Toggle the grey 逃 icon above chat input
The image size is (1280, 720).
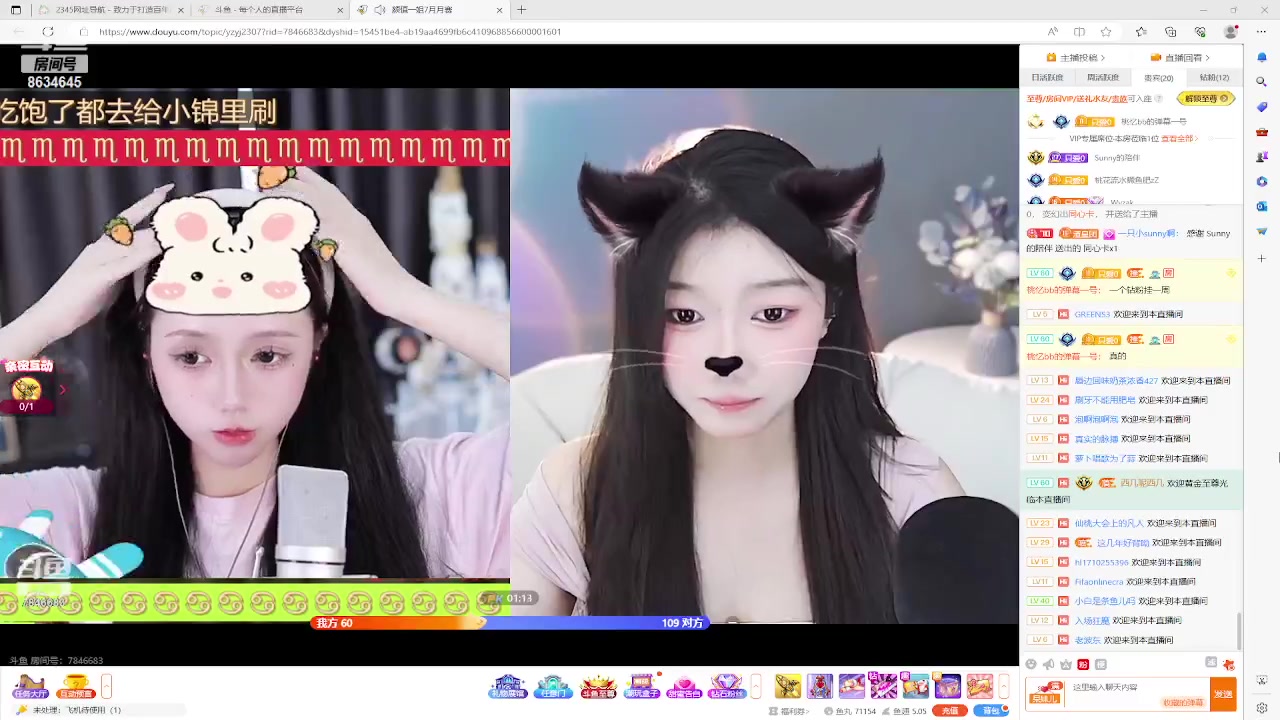click(x=1211, y=663)
